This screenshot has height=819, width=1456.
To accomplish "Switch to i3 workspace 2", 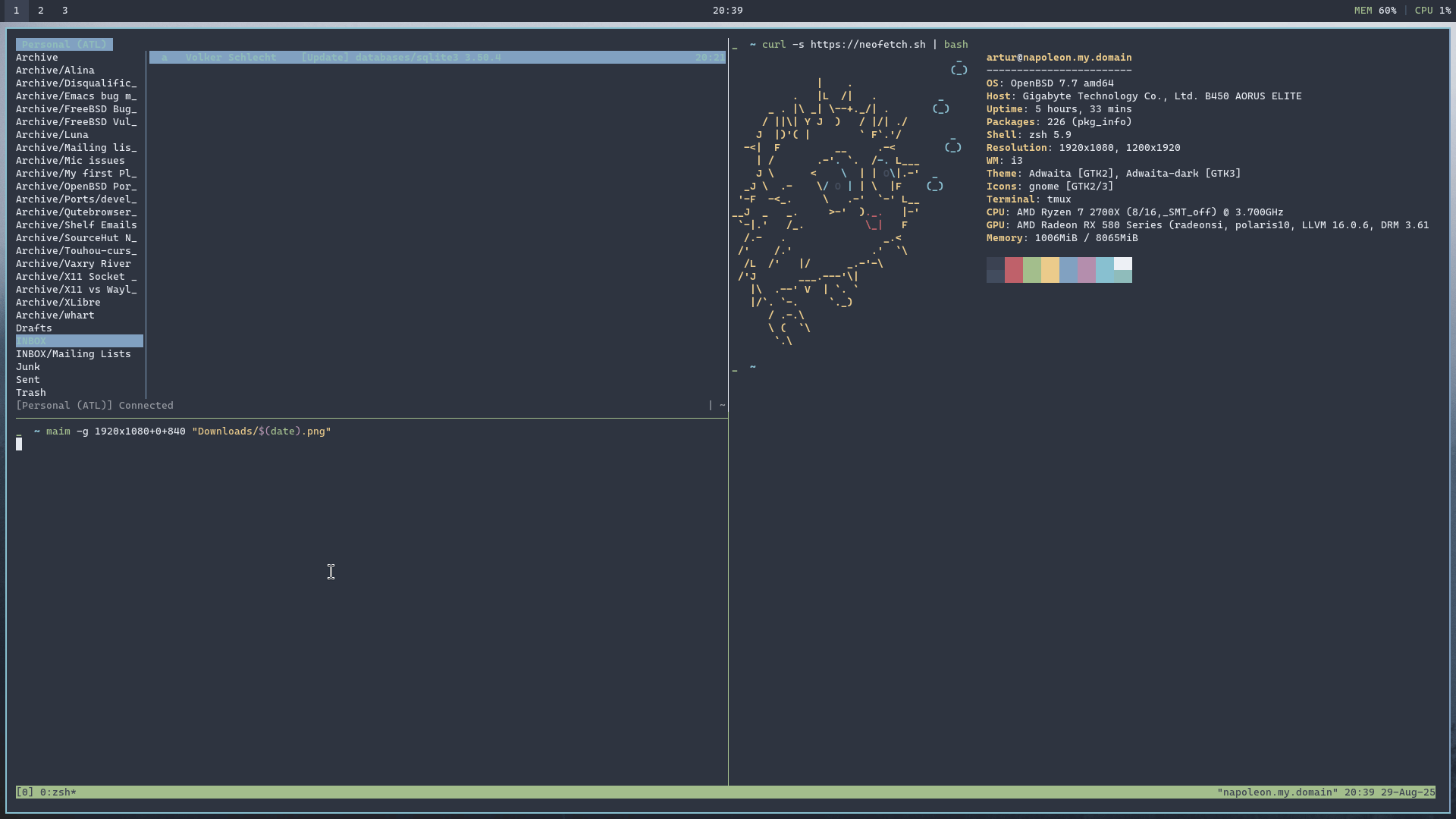I will coord(41,11).
